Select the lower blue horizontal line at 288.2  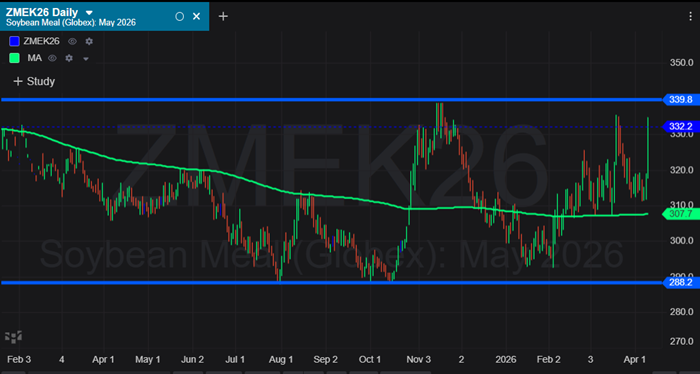pos(332,283)
